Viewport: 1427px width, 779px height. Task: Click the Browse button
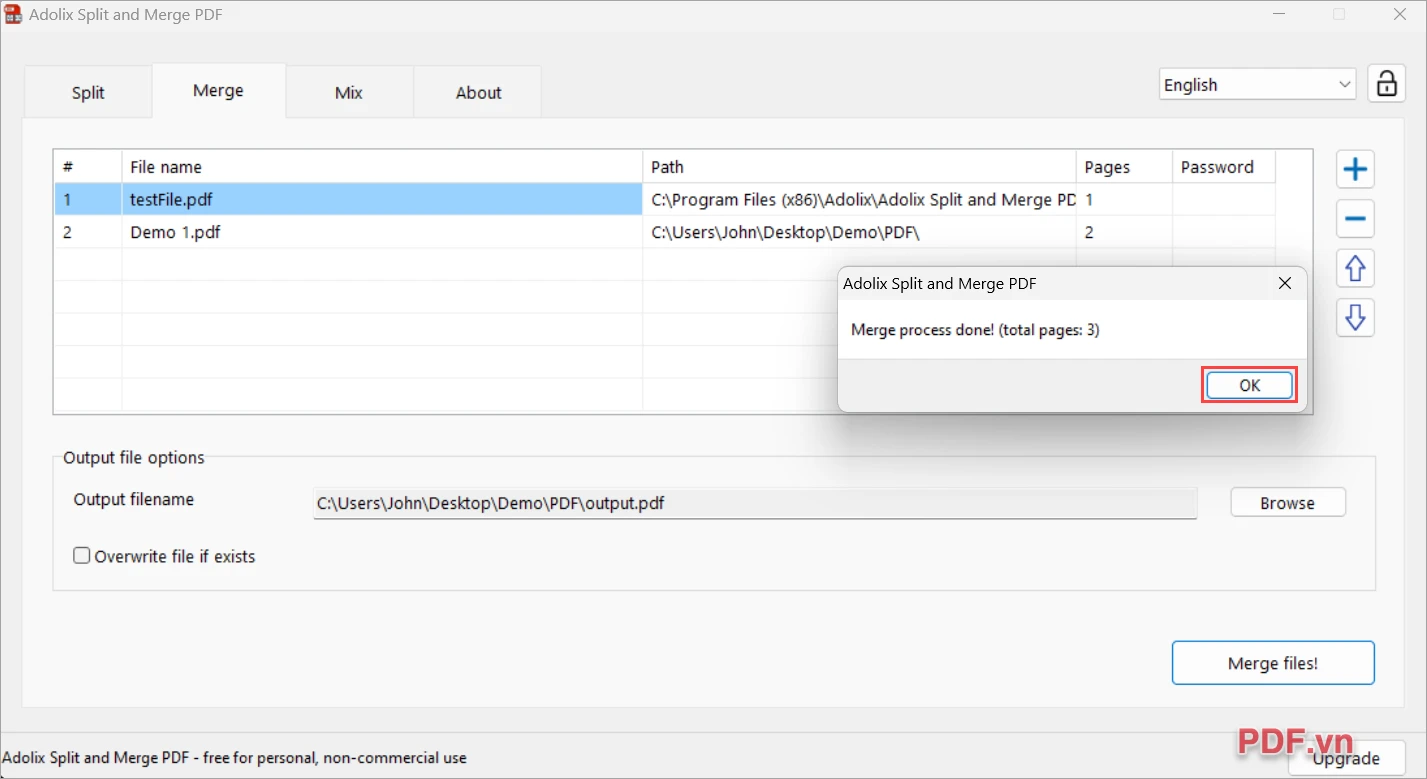coord(1287,503)
